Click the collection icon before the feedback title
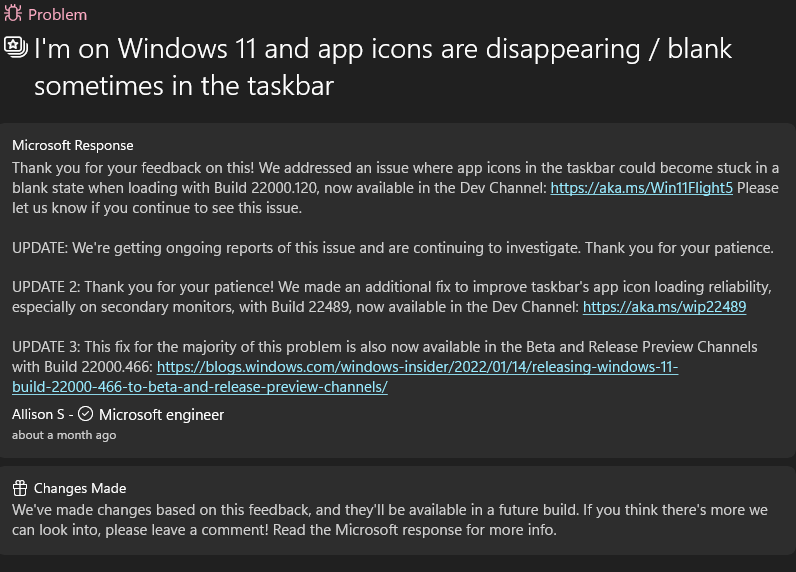Screen dimensions: 796x572 pos(16,46)
